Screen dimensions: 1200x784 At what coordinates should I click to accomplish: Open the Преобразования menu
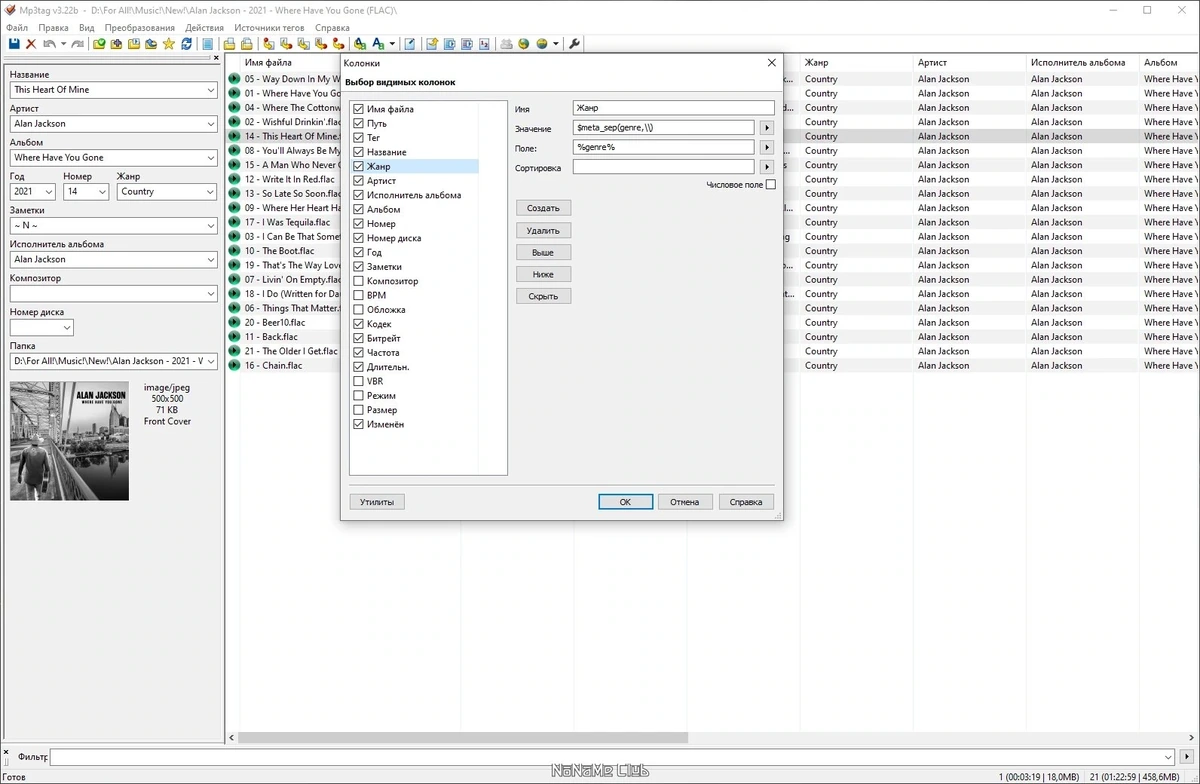click(x=140, y=28)
